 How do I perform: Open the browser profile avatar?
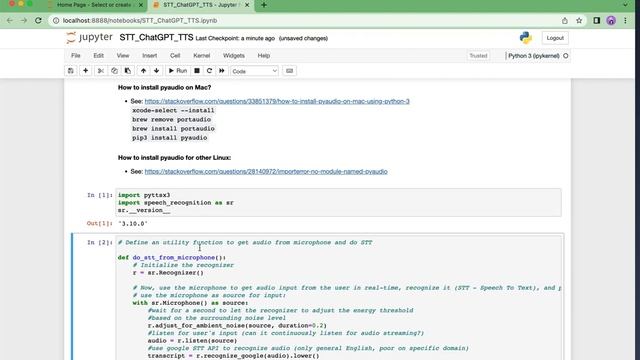tap(611, 20)
